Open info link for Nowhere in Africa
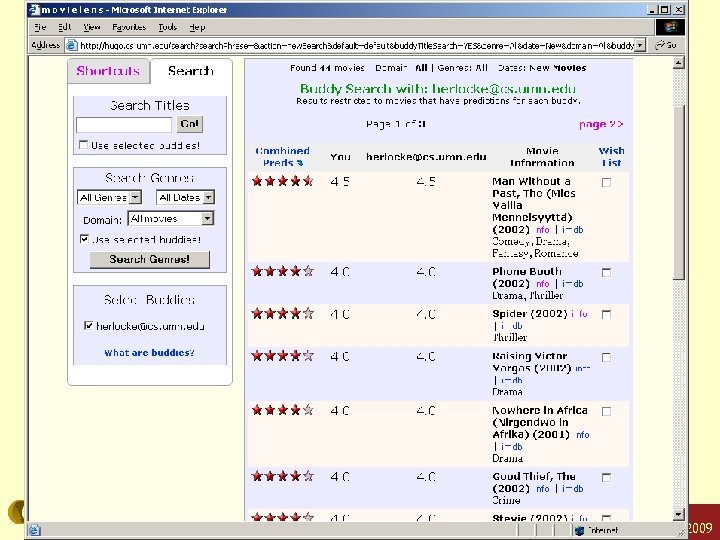This screenshot has height=540, width=720. click(x=583, y=434)
